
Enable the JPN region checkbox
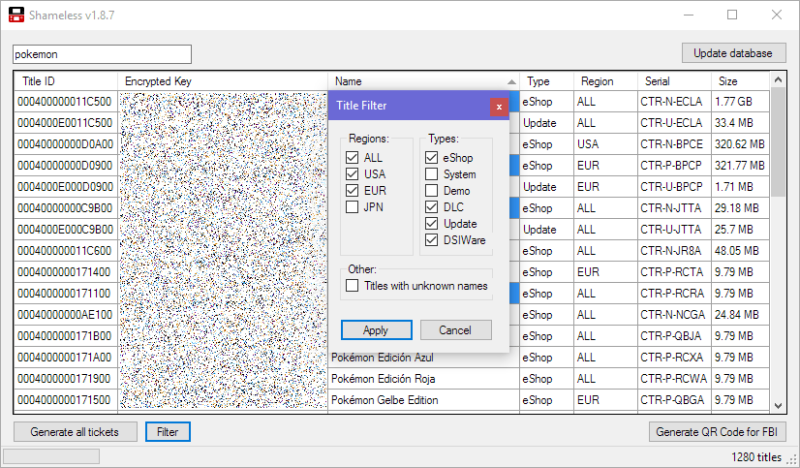click(x=352, y=207)
